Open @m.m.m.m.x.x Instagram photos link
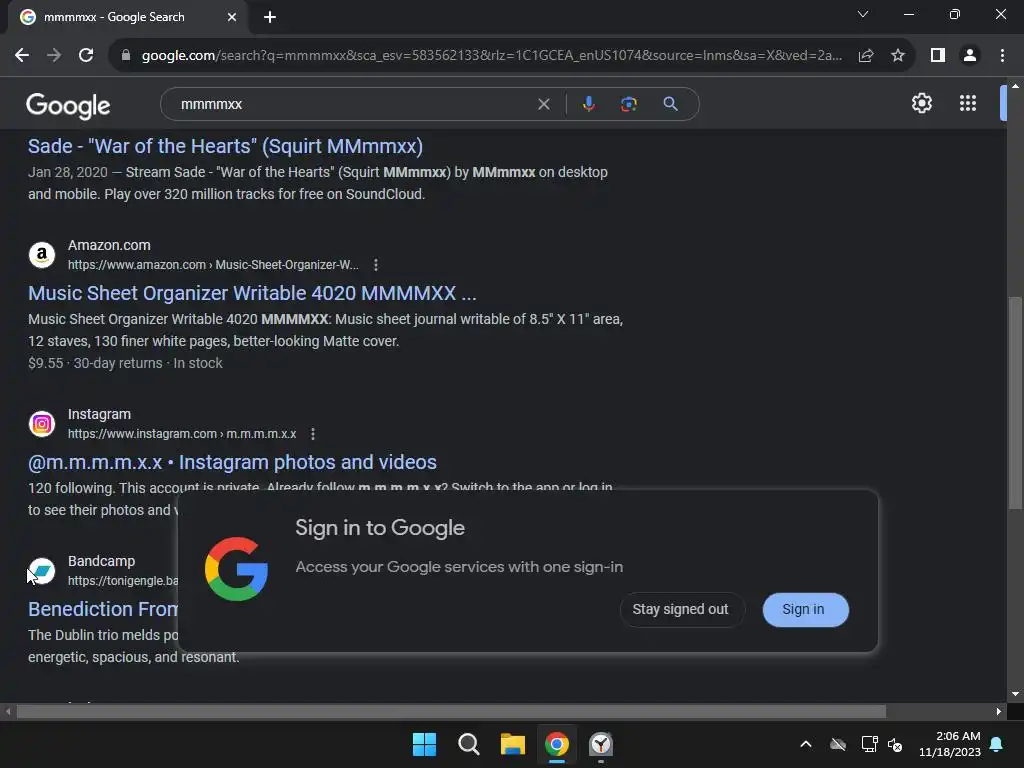 pos(232,462)
